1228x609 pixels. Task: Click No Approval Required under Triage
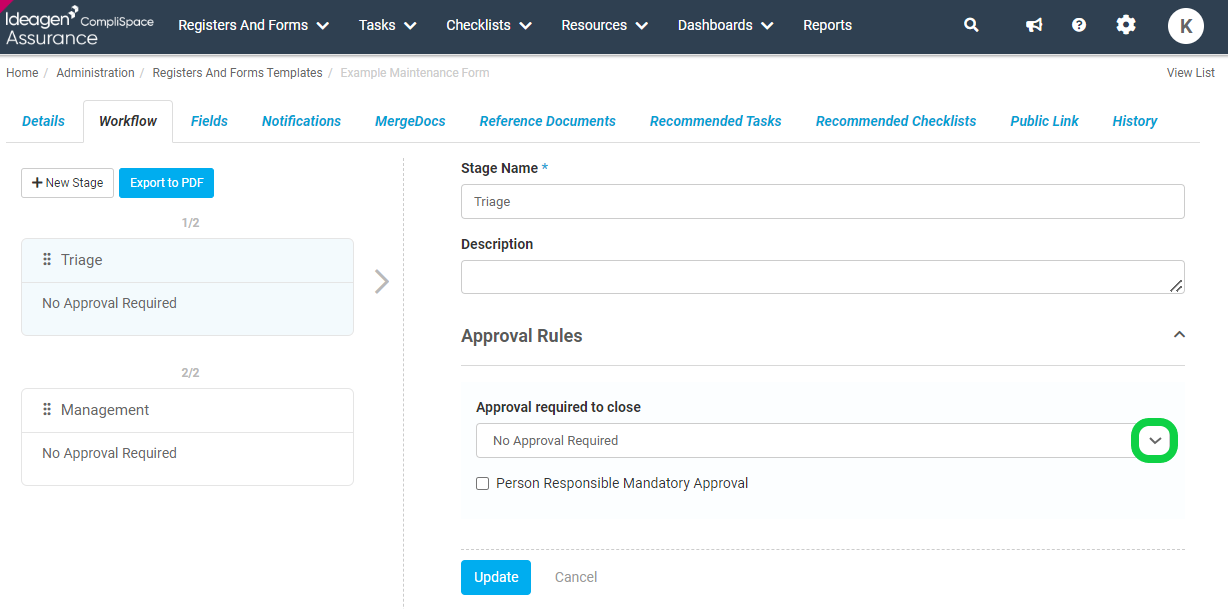109,303
